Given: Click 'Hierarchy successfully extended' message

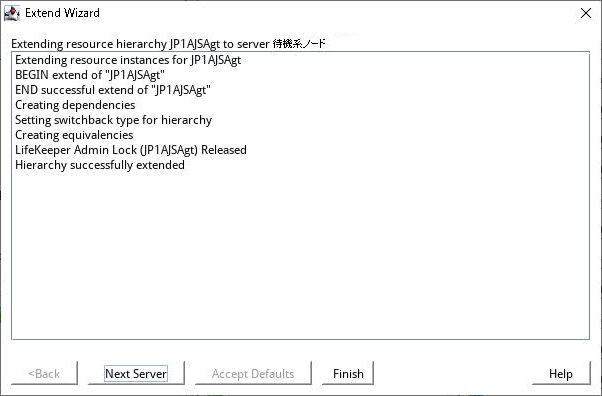Looking at the screenshot, I should pyautogui.click(x=100, y=165).
